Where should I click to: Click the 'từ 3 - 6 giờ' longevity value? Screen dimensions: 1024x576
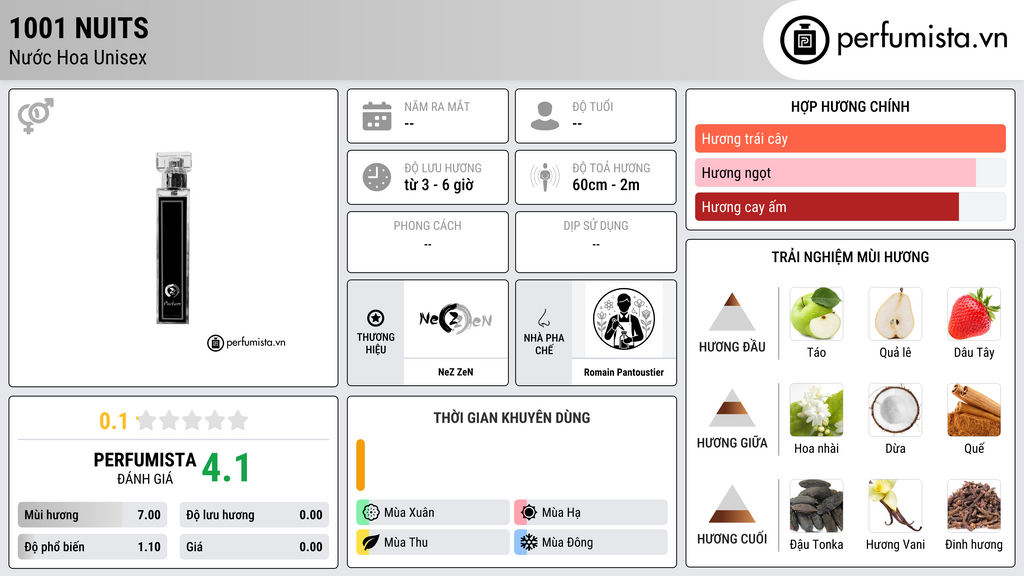(x=439, y=185)
